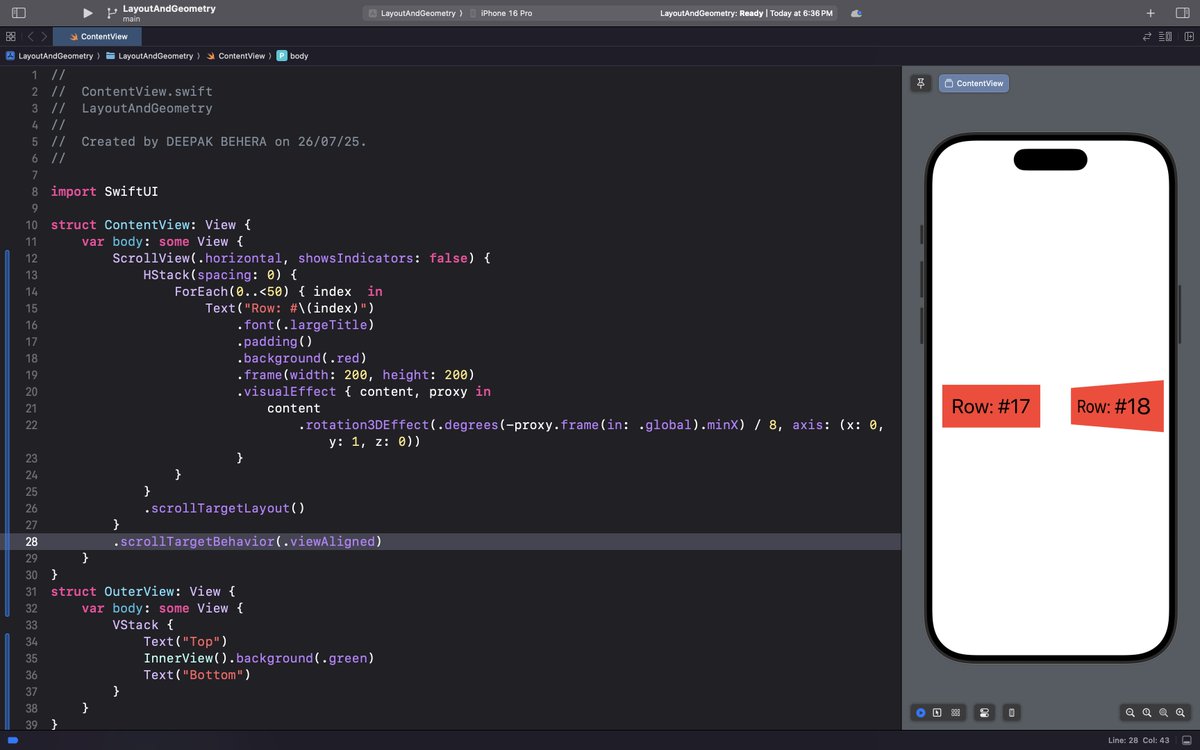Click the .scrollTargetLayout() modifier
The image size is (1200, 750).
[x=224, y=508]
